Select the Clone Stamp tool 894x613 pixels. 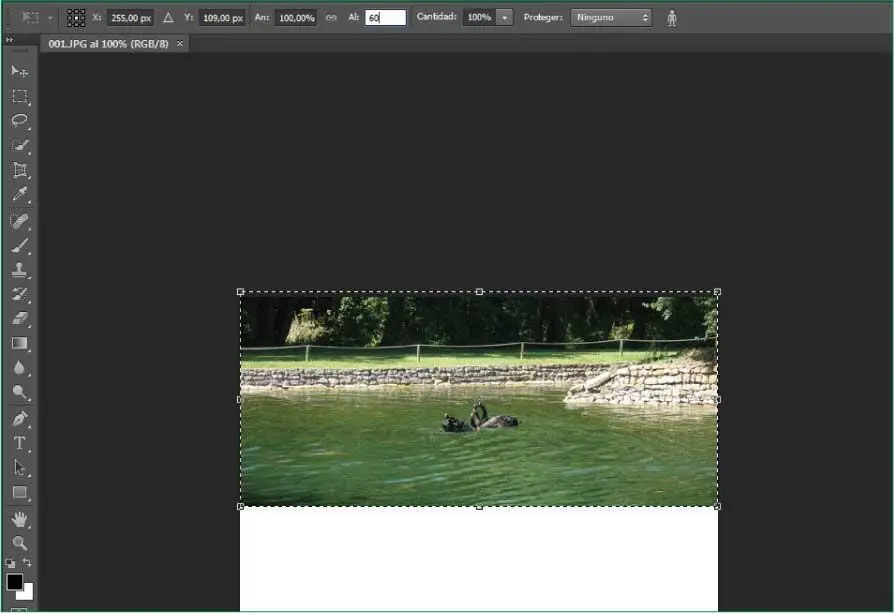[x=19, y=270]
